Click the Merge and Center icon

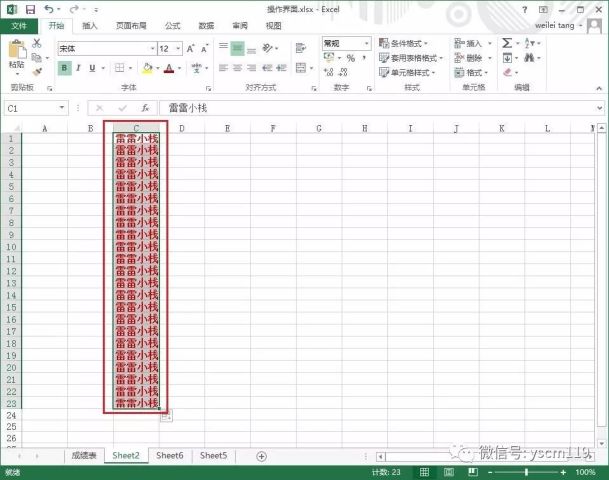tap(301, 68)
